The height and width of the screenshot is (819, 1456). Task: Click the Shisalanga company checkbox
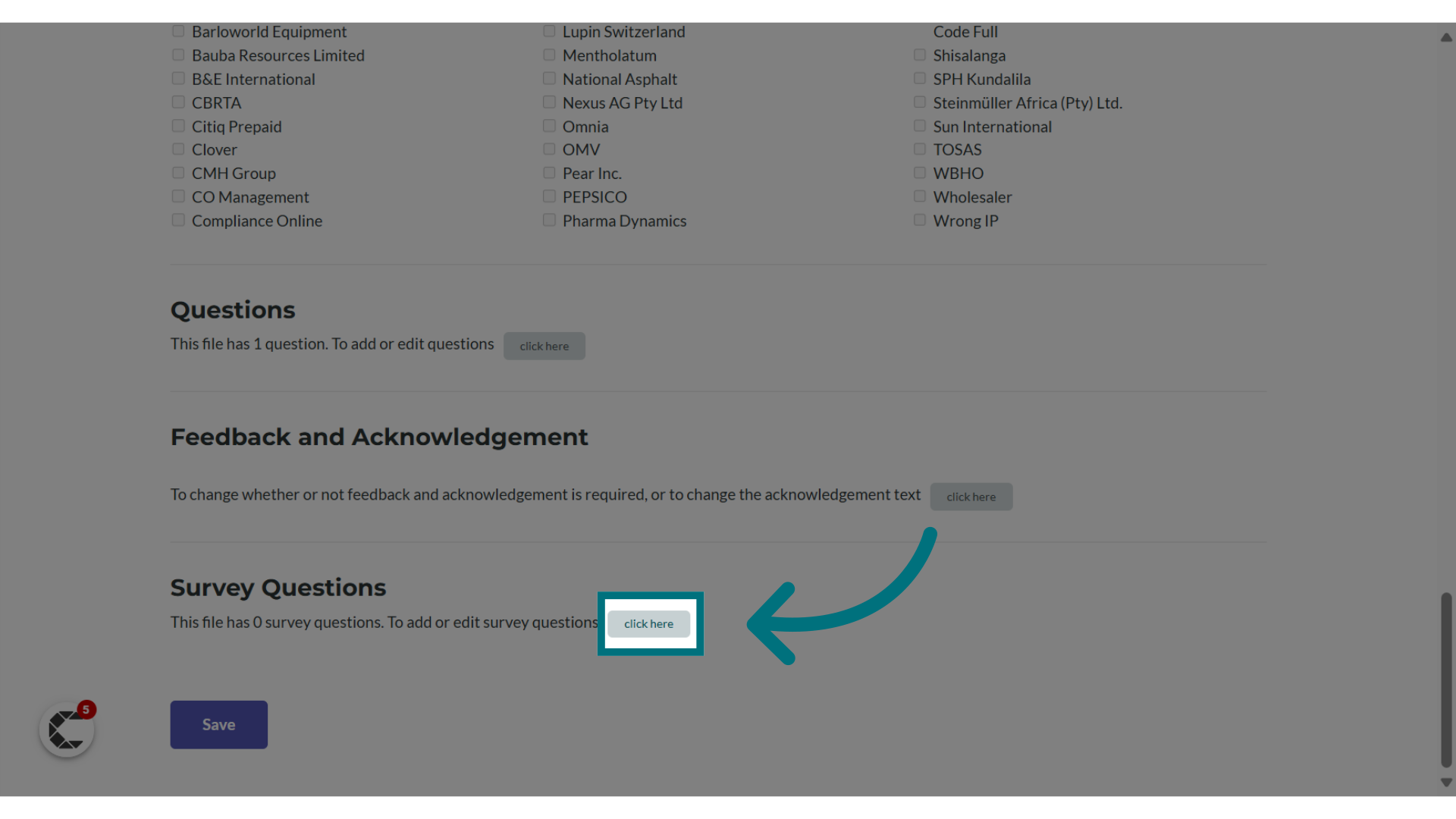[x=919, y=54]
